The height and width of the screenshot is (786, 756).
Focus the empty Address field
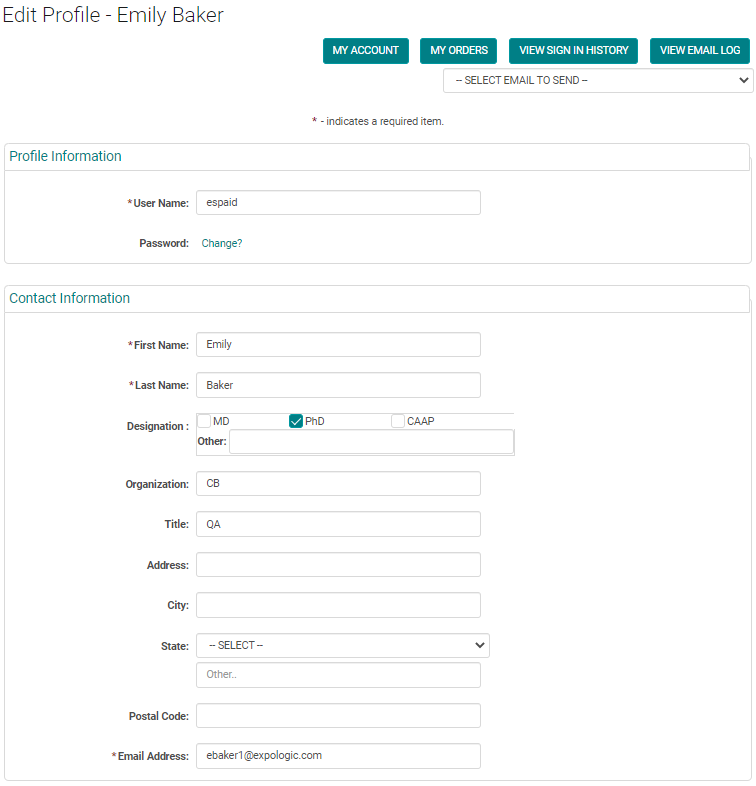(x=338, y=564)
